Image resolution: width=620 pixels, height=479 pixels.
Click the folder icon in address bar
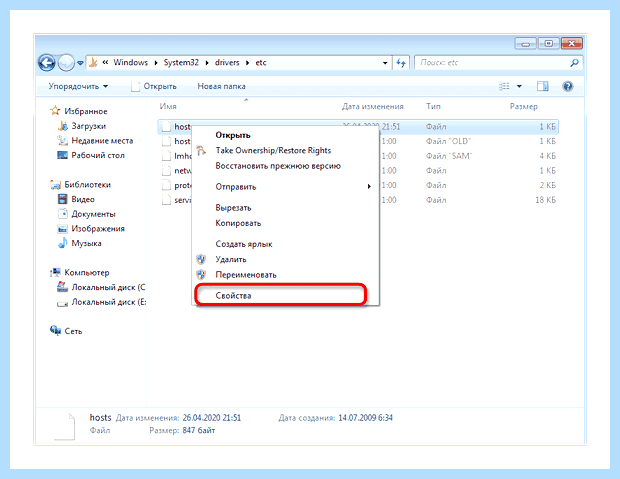click(93, 62)
